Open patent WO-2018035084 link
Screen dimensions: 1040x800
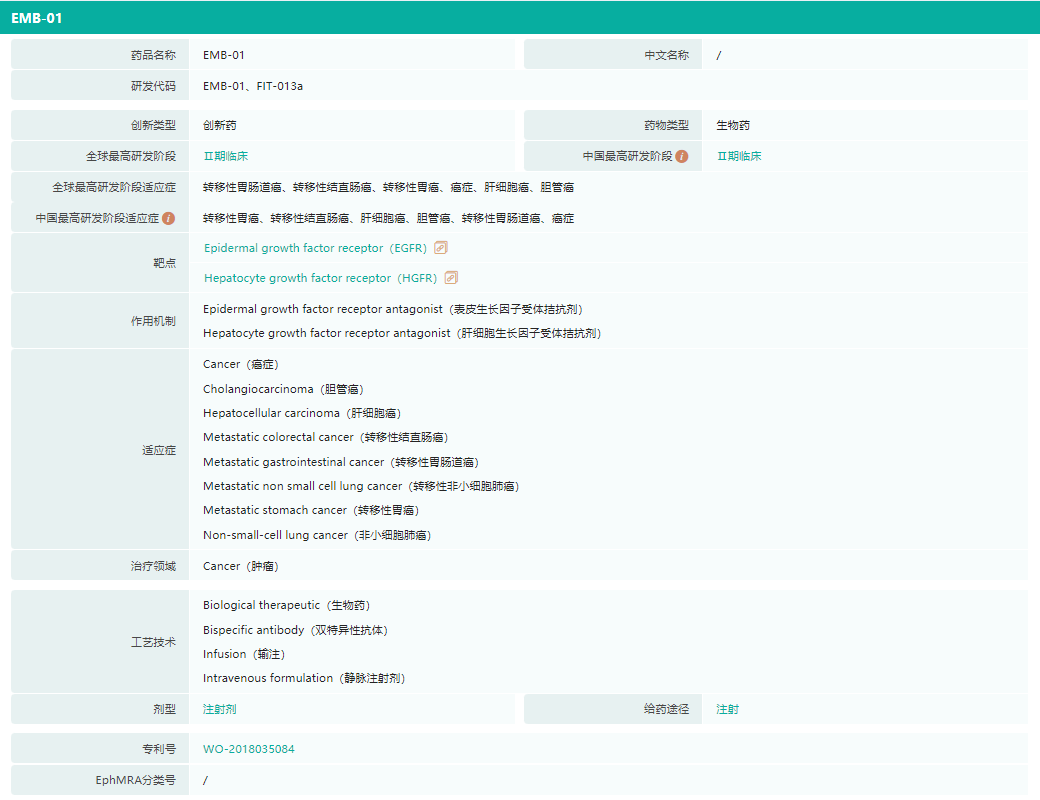point(248,749)
